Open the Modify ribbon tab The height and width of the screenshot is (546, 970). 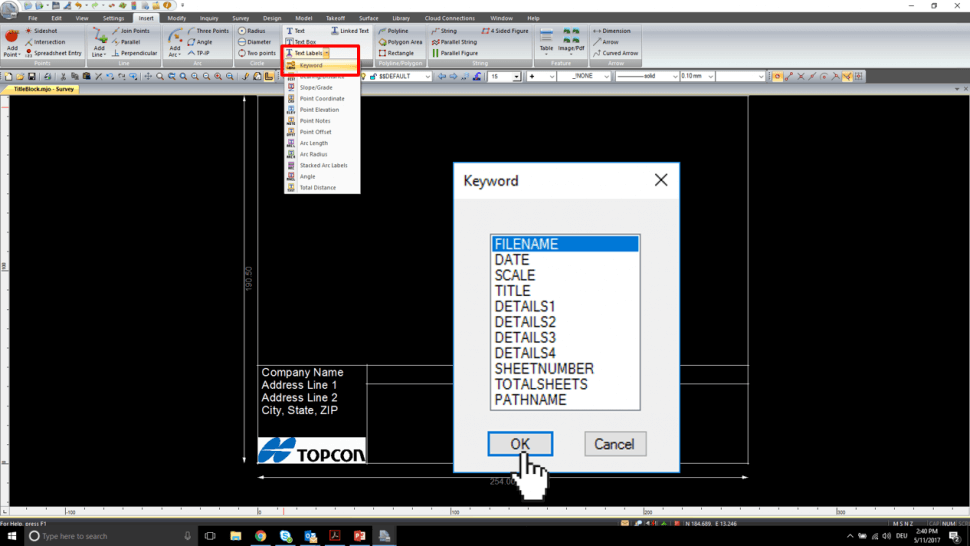(x=177, y=18)
